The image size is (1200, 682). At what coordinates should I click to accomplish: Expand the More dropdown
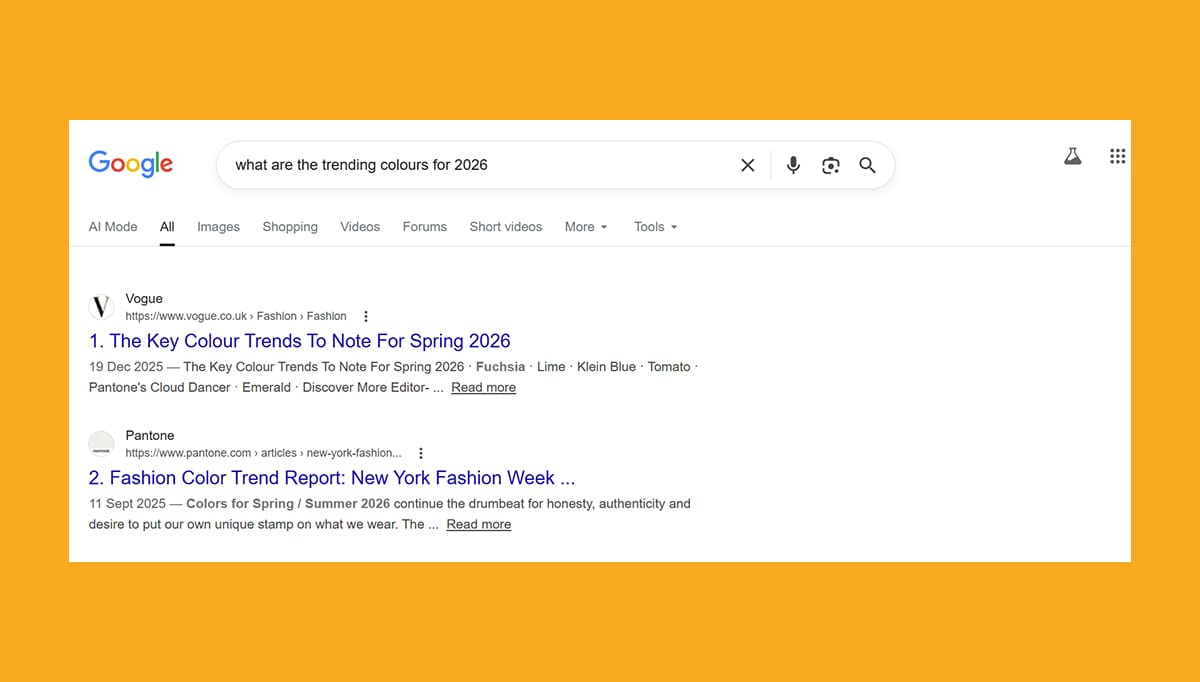(x=586, y=227)
